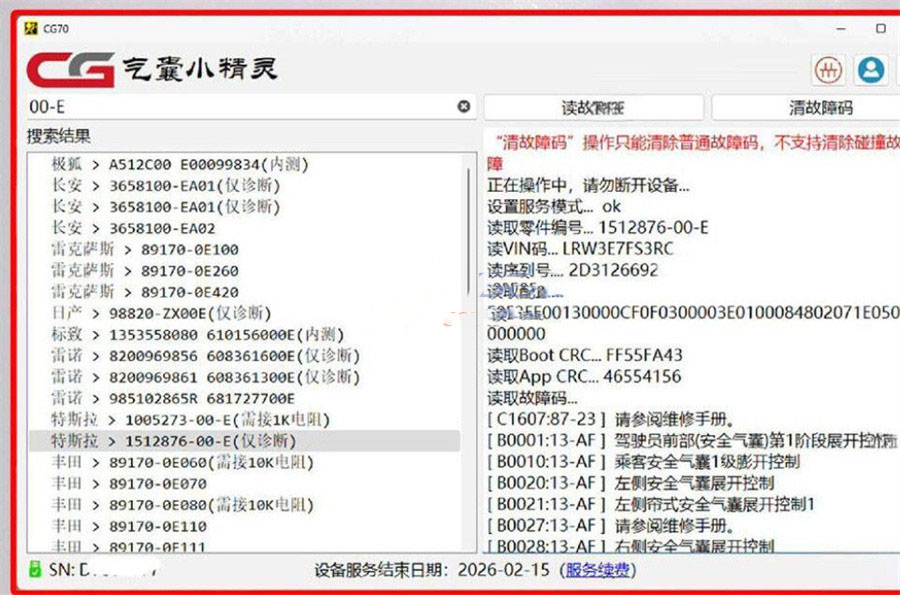The image size is (900, 595).
Task: Click the SN serial number in status bar
Action: [103, 570]
